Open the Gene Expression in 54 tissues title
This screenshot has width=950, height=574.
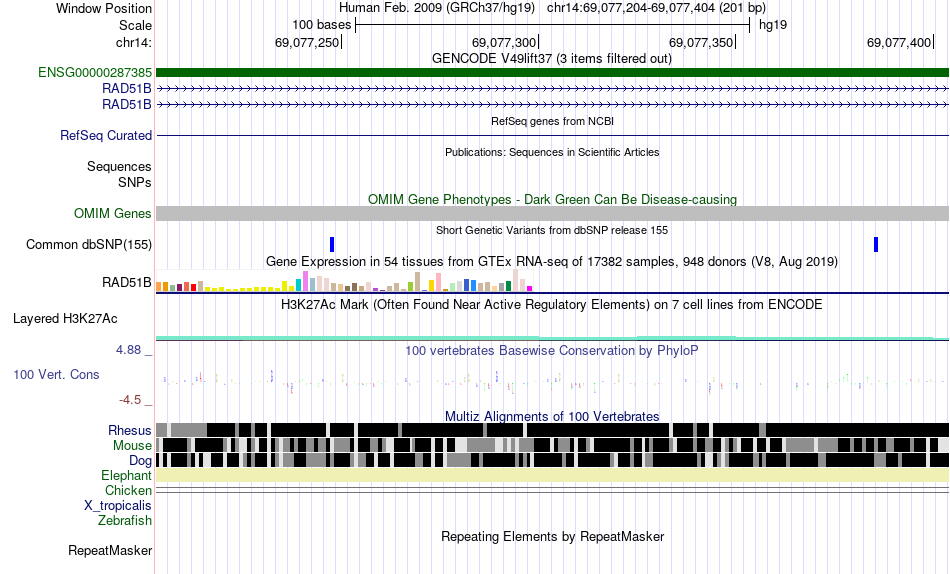pos(552,261)
